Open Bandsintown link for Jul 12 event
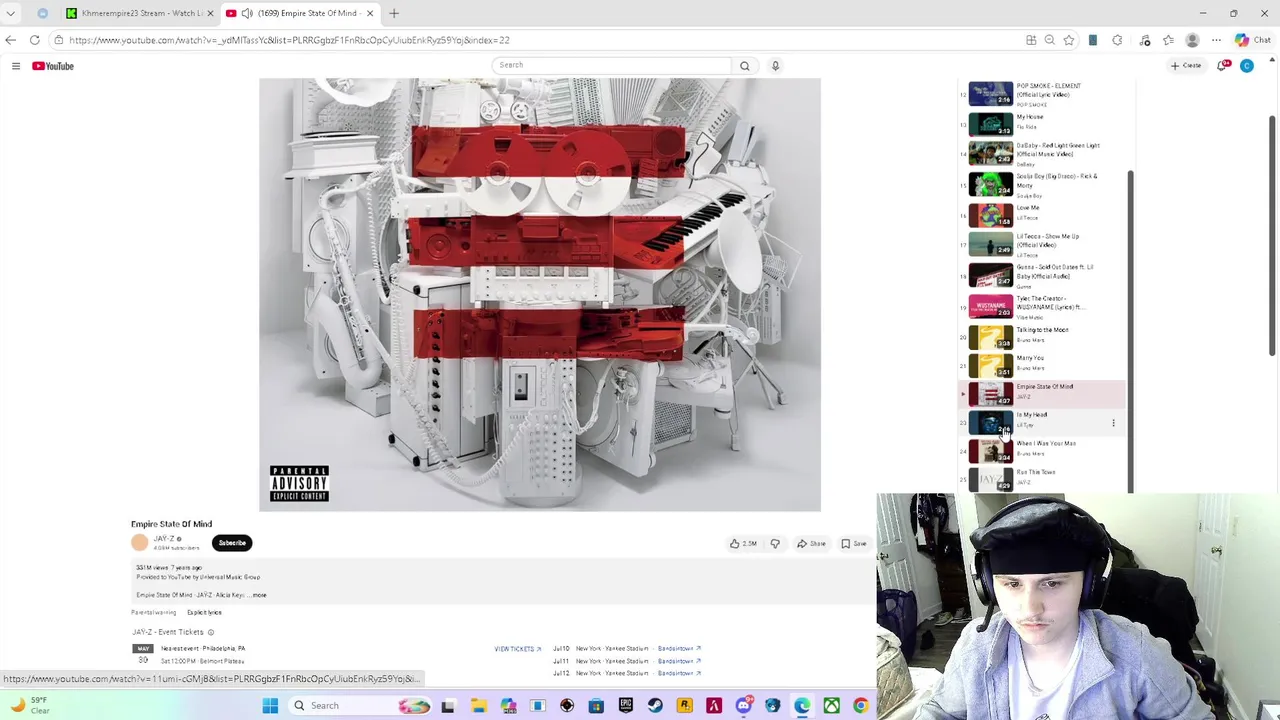 click(x=679, y=673)
